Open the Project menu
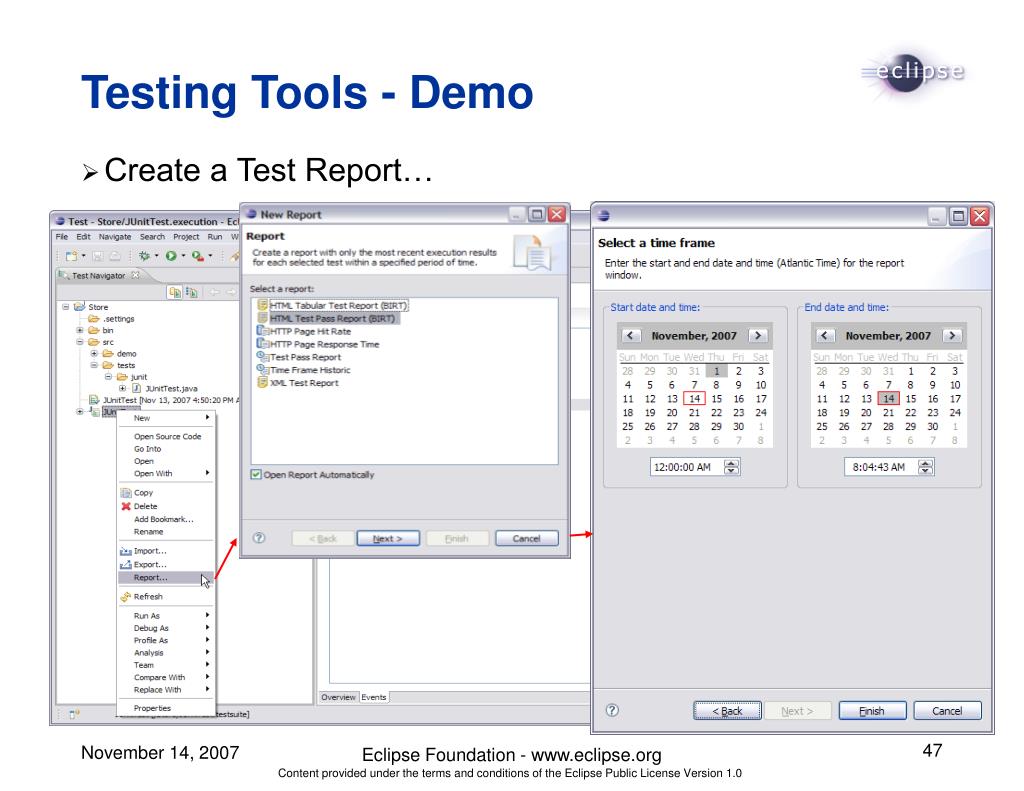 [186, 236]
